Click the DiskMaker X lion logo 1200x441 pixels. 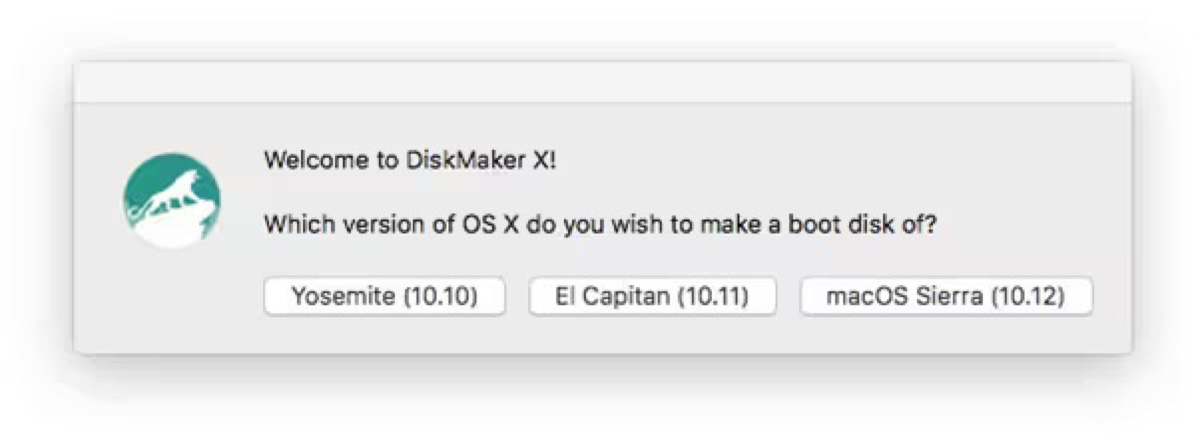click(171, 200)
